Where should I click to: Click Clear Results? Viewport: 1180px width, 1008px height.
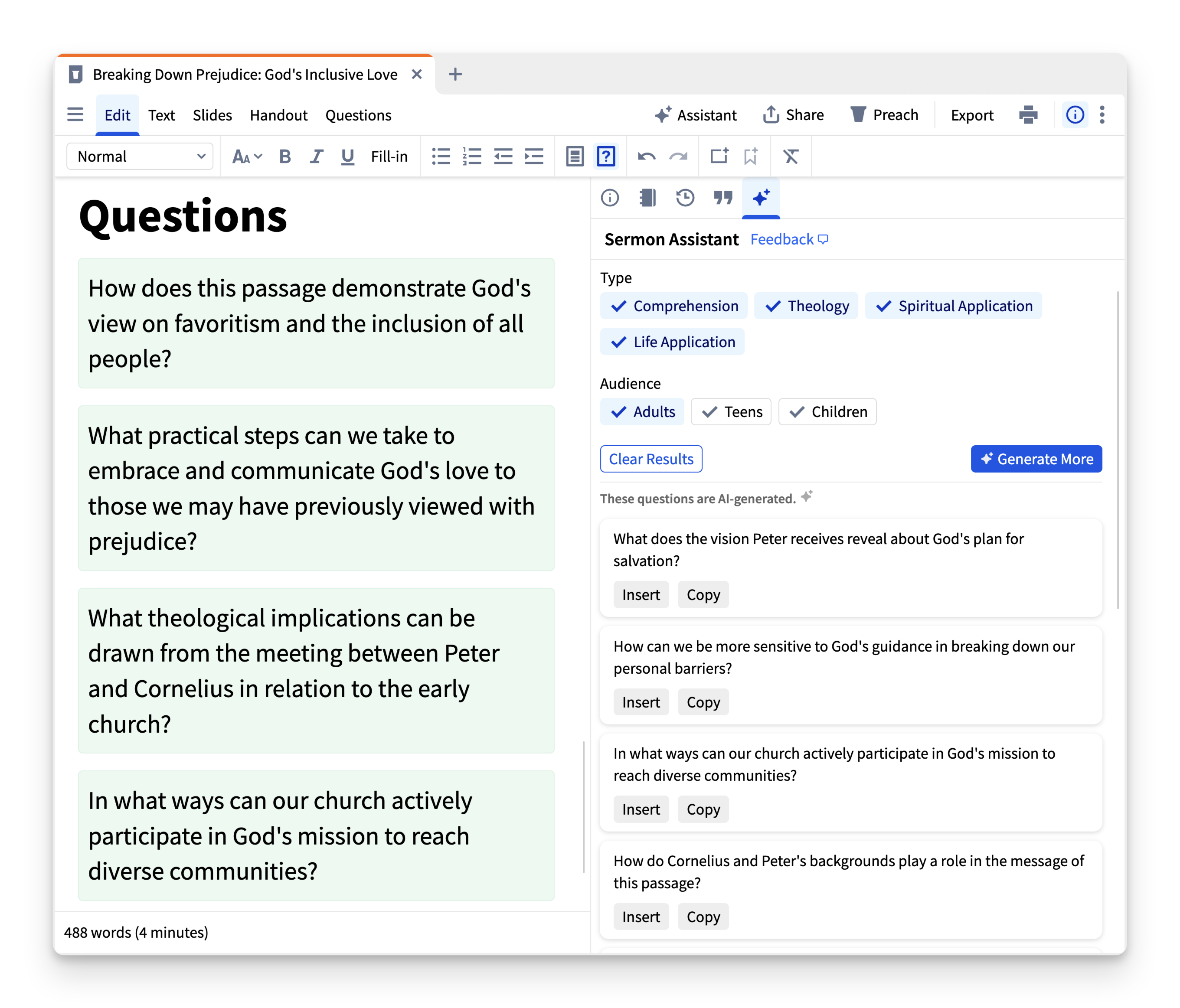(x=651, y=459)
